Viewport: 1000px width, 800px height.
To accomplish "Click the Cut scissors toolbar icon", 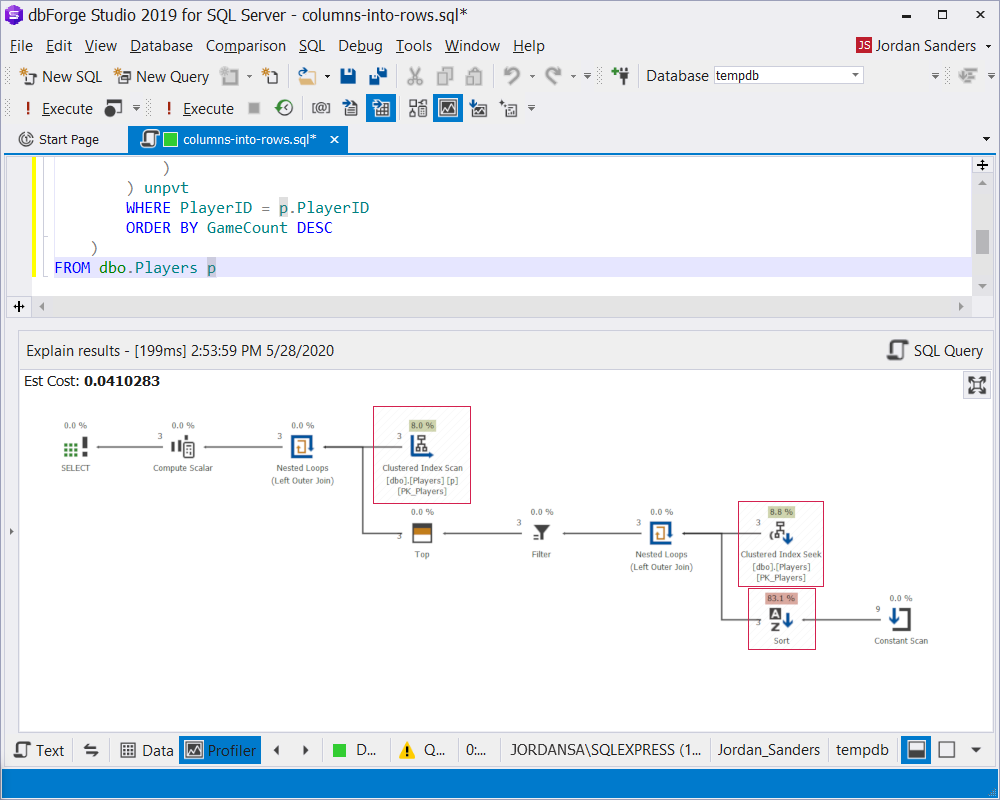I will (x=415, y=76).
